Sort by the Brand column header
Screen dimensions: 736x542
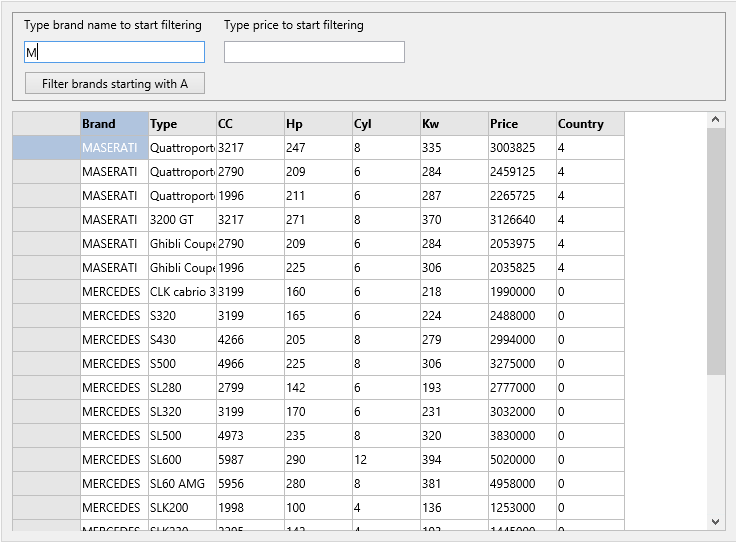pos(115,124)
